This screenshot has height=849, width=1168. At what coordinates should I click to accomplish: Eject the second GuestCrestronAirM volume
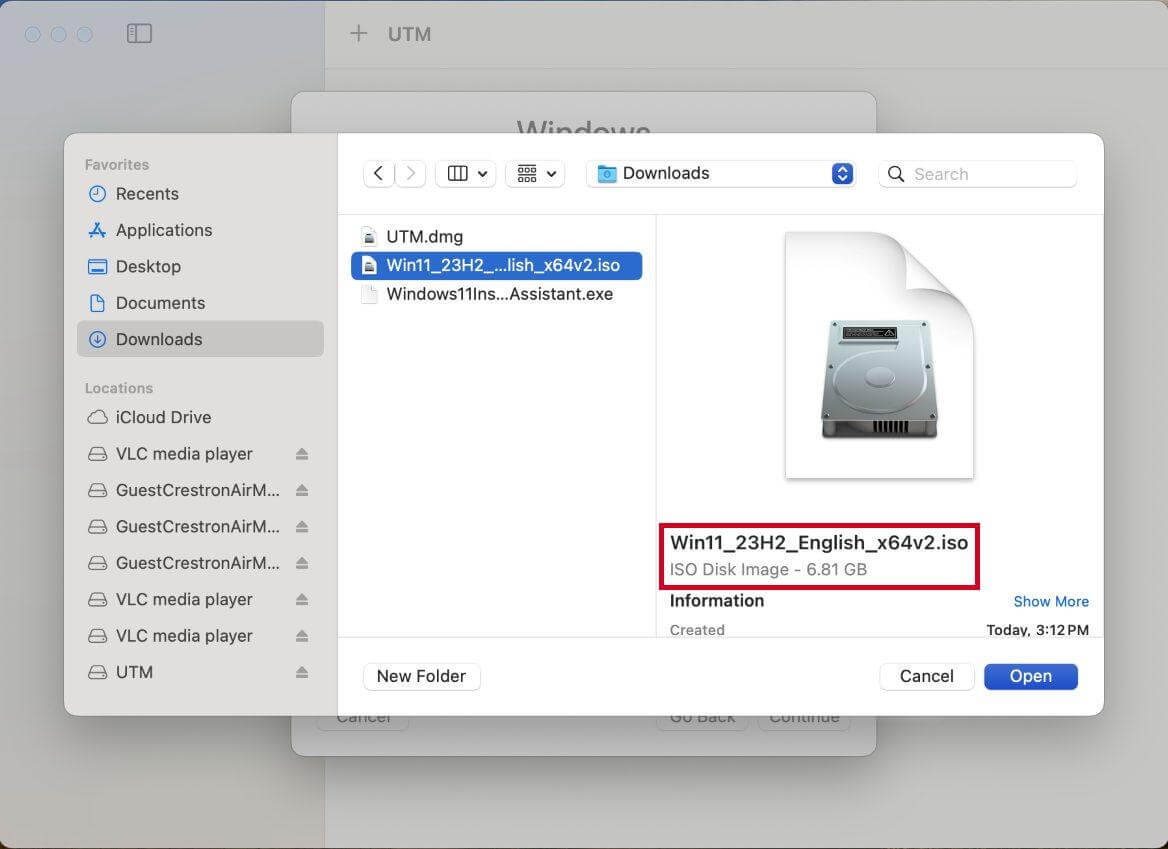pos(302,527)
